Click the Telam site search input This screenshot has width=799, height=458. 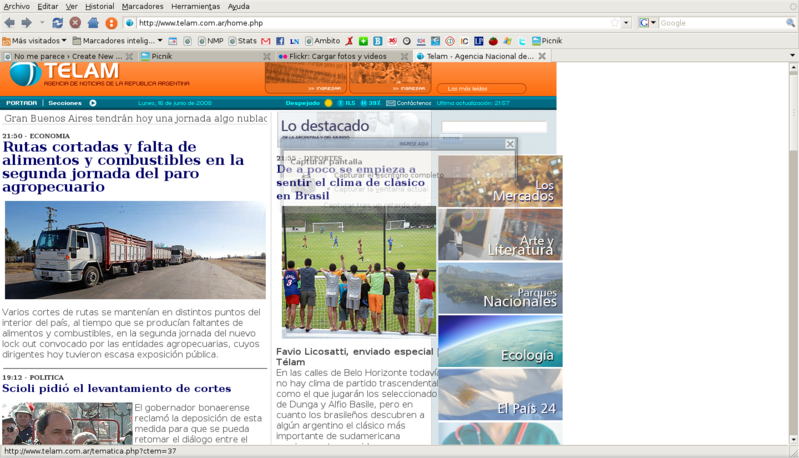[x=494, y=127]
